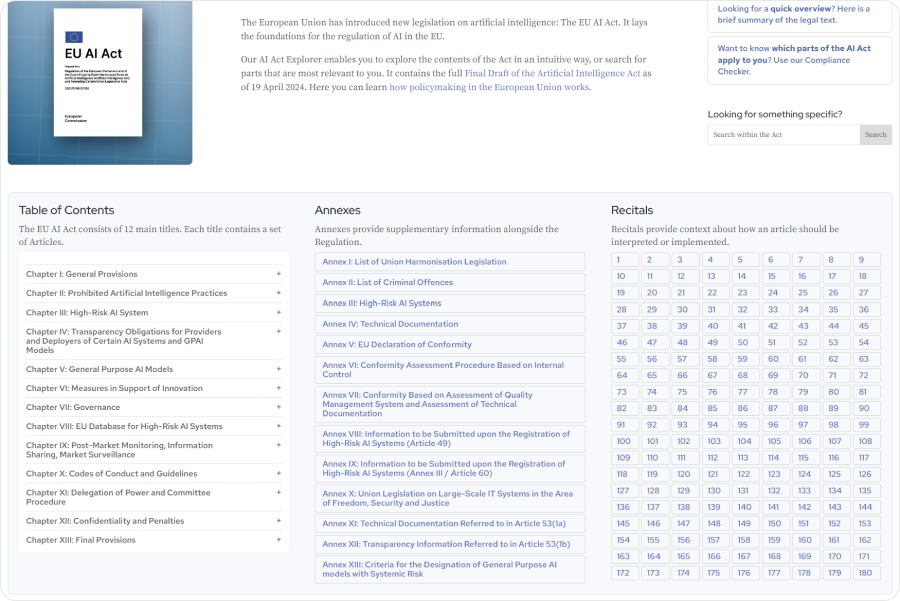The height and width of the screenshot is (601, 900).
Task: Go to Recital 153
Action: pyautogui.click(x=867, y=524)
